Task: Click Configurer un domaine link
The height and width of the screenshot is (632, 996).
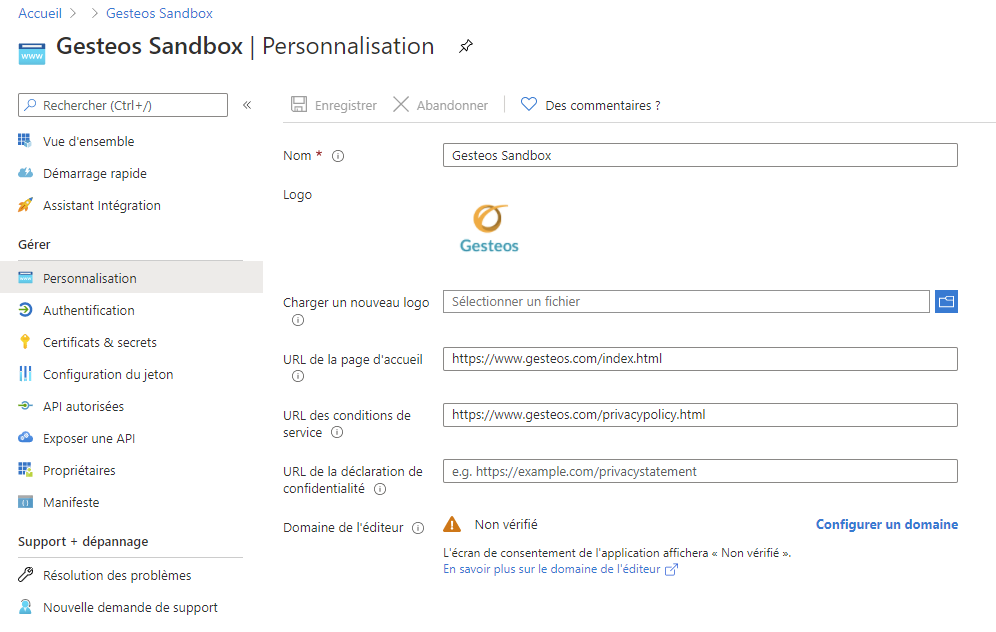Action: click(886, 524)
